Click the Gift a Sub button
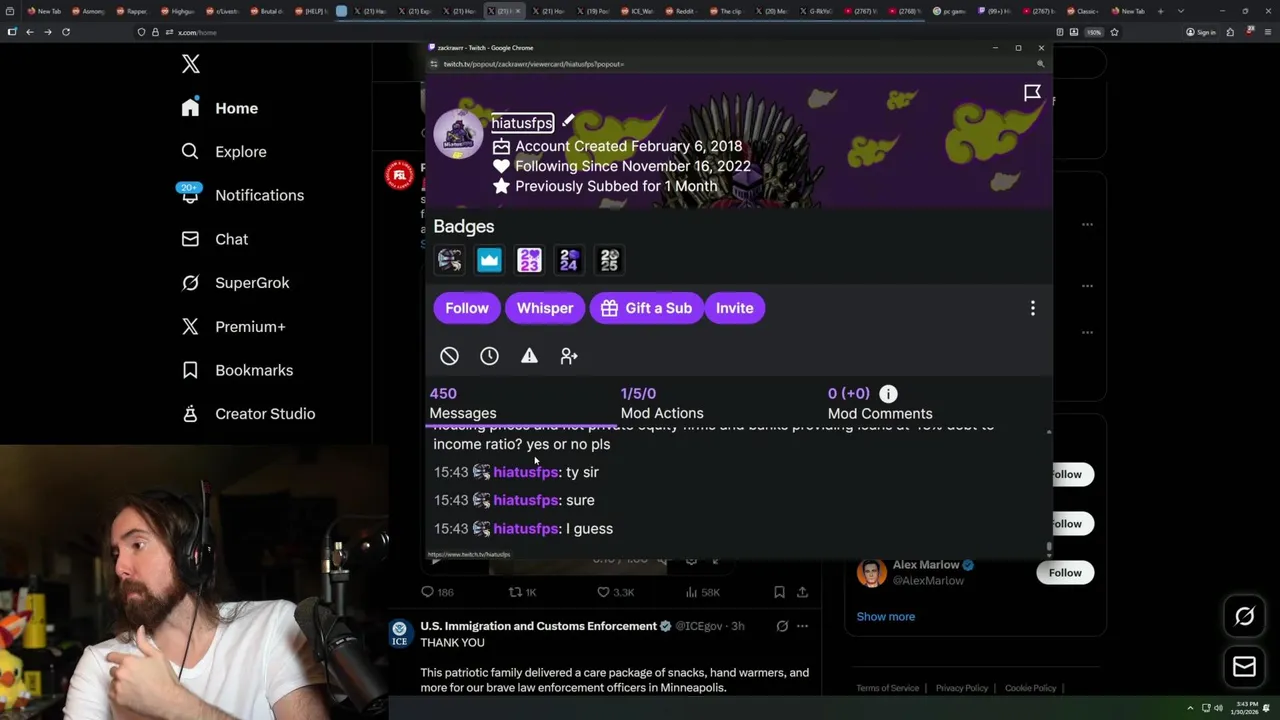The width and height of the screenshot is (1280, 720). point(646,308)
